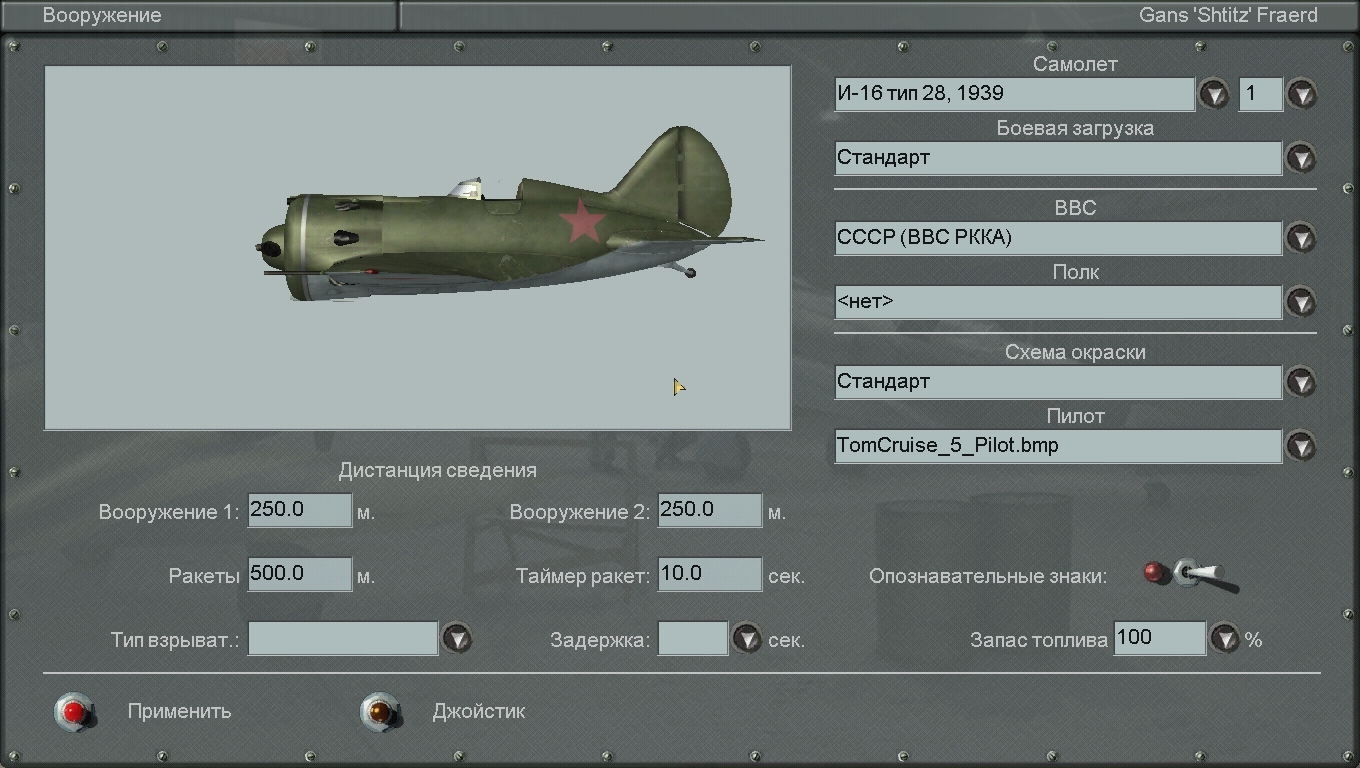Expand the ВВС air force dropdown
1360x768 pixels.
click(x=1301, y=238)
